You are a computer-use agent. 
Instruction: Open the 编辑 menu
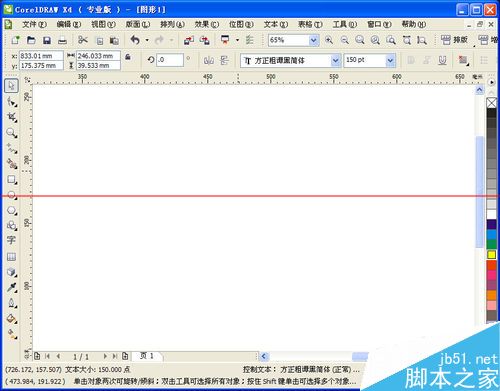click(69, 24)
